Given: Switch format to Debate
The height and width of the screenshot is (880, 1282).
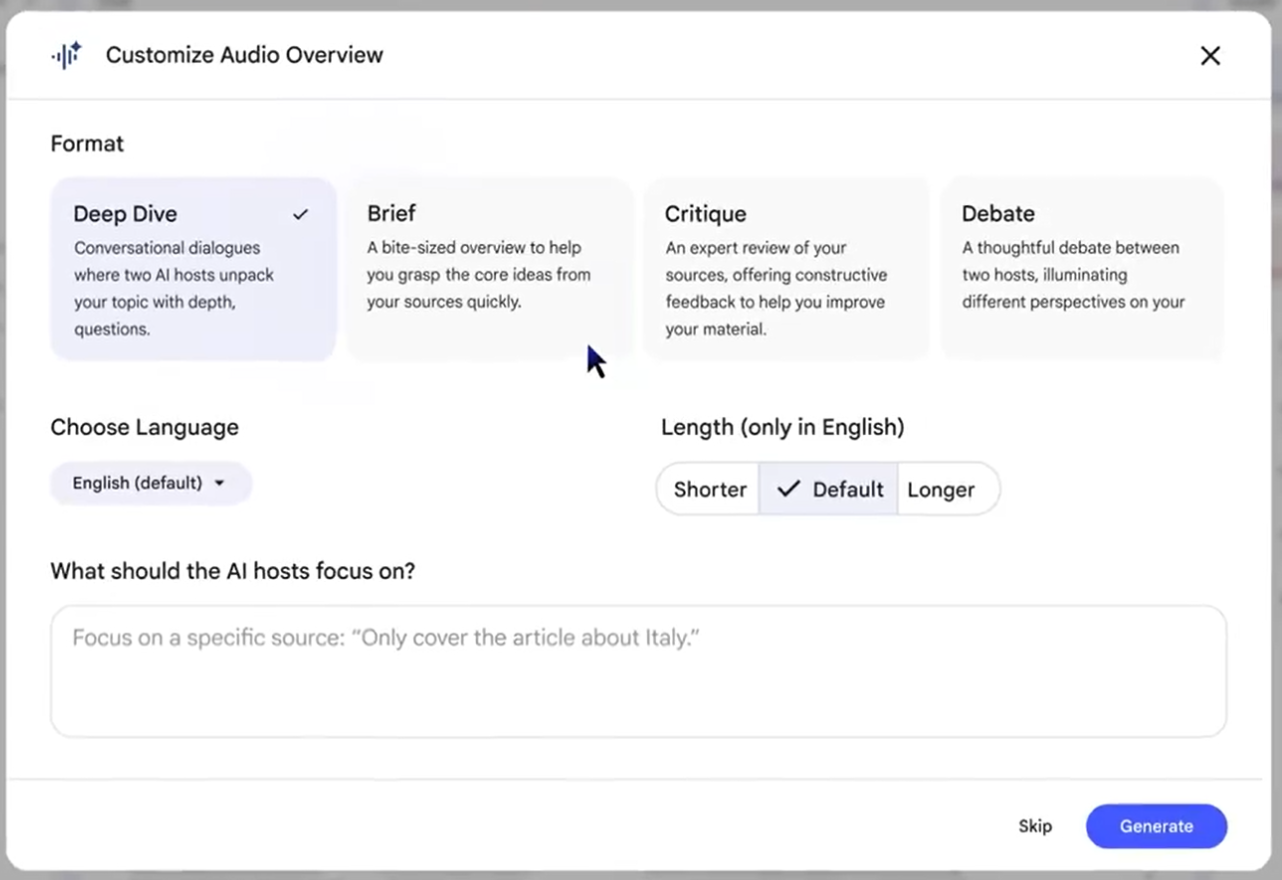Looking at the screenshot, I should coord(1082,270).
